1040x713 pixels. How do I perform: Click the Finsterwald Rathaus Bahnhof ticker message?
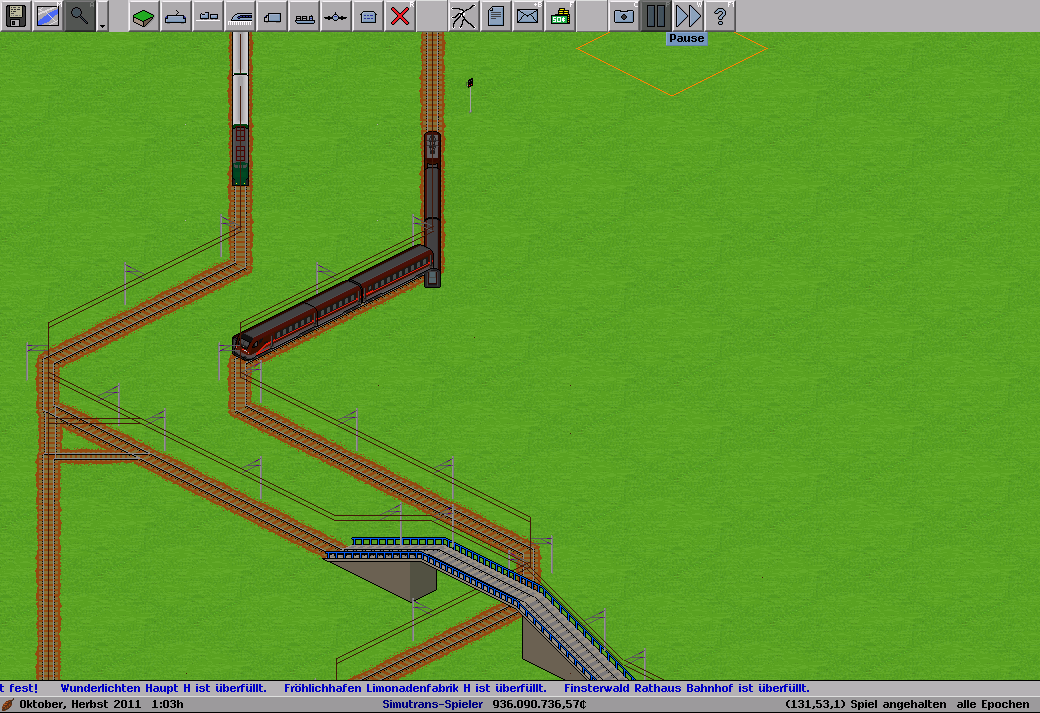[x=686, y=688]
